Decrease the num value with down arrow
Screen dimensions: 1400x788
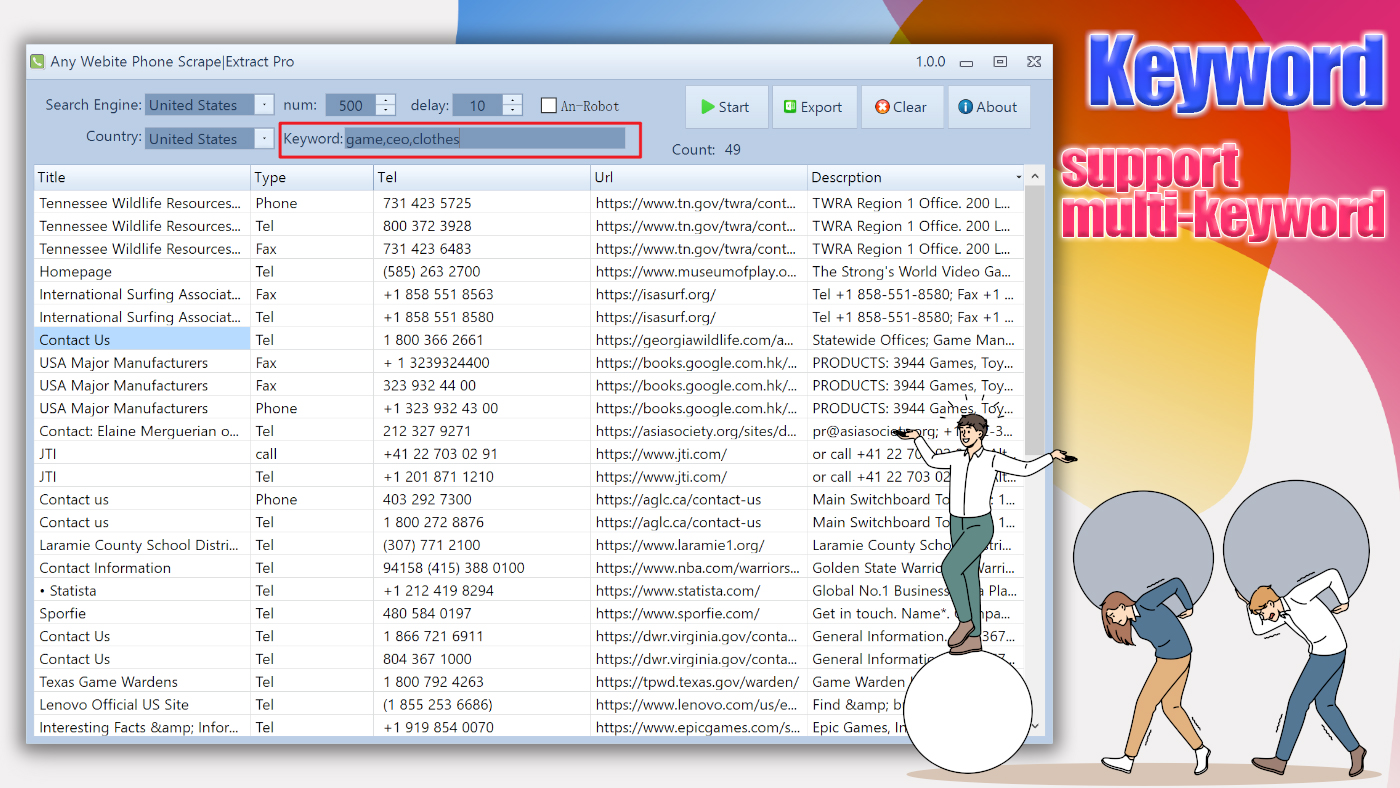(386, 110)
